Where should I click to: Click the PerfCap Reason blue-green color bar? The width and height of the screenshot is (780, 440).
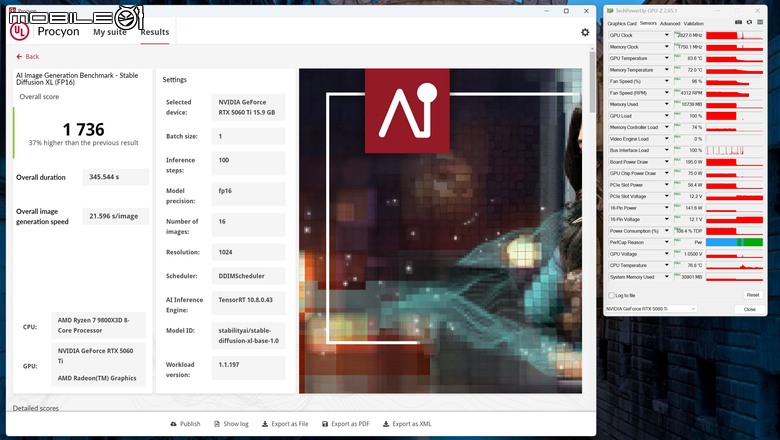[734, 242]
